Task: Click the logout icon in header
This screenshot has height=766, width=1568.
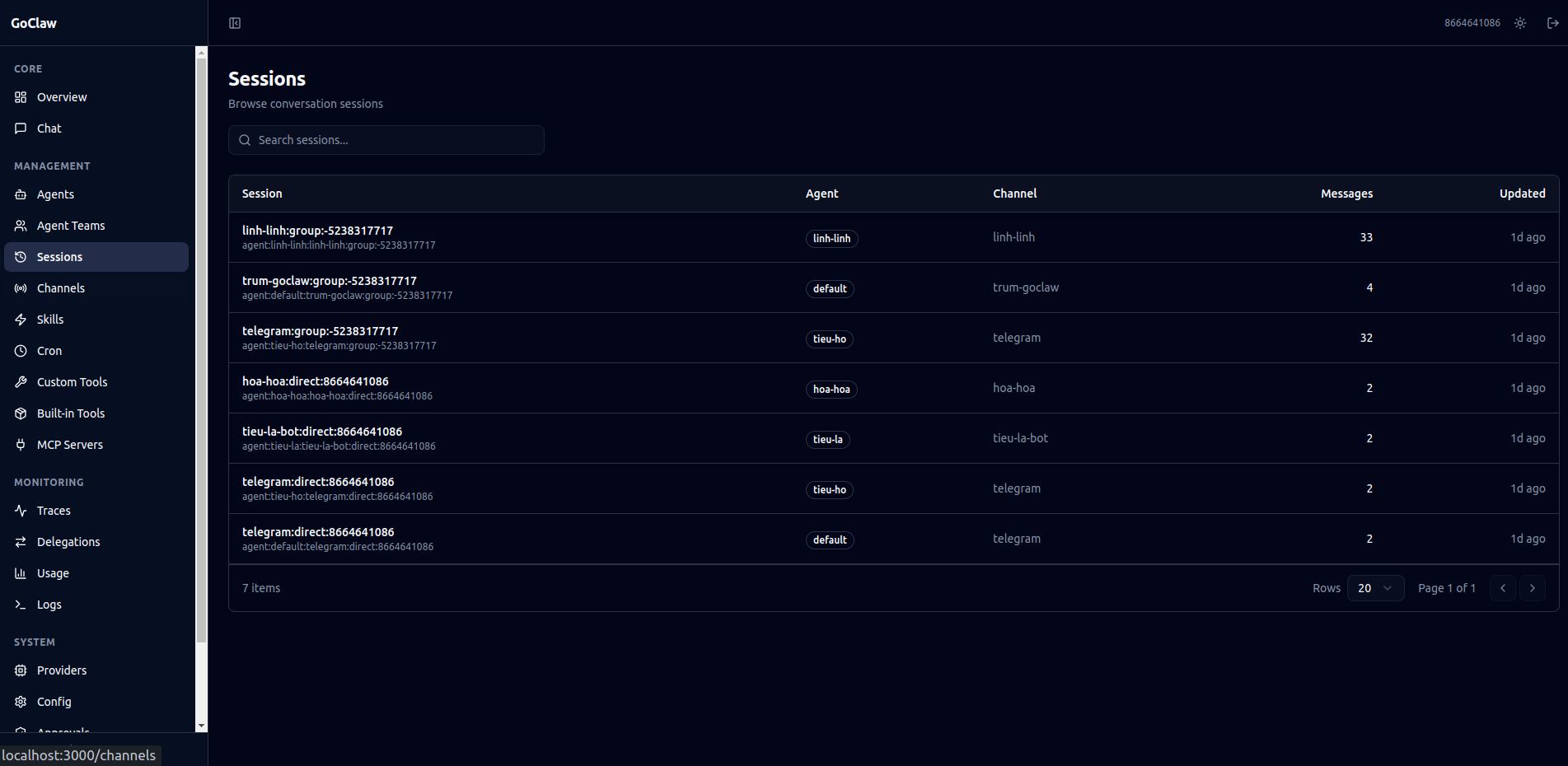Action: tap(1552, 23)
